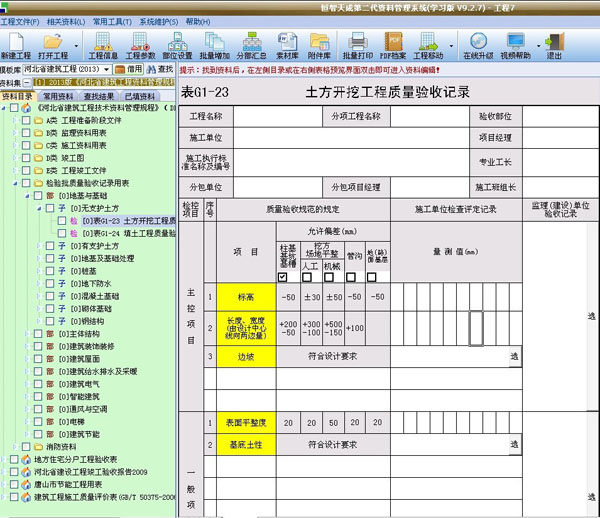Open the 工程文件(F) menu
600x518 pixels.
coord(20,22)
